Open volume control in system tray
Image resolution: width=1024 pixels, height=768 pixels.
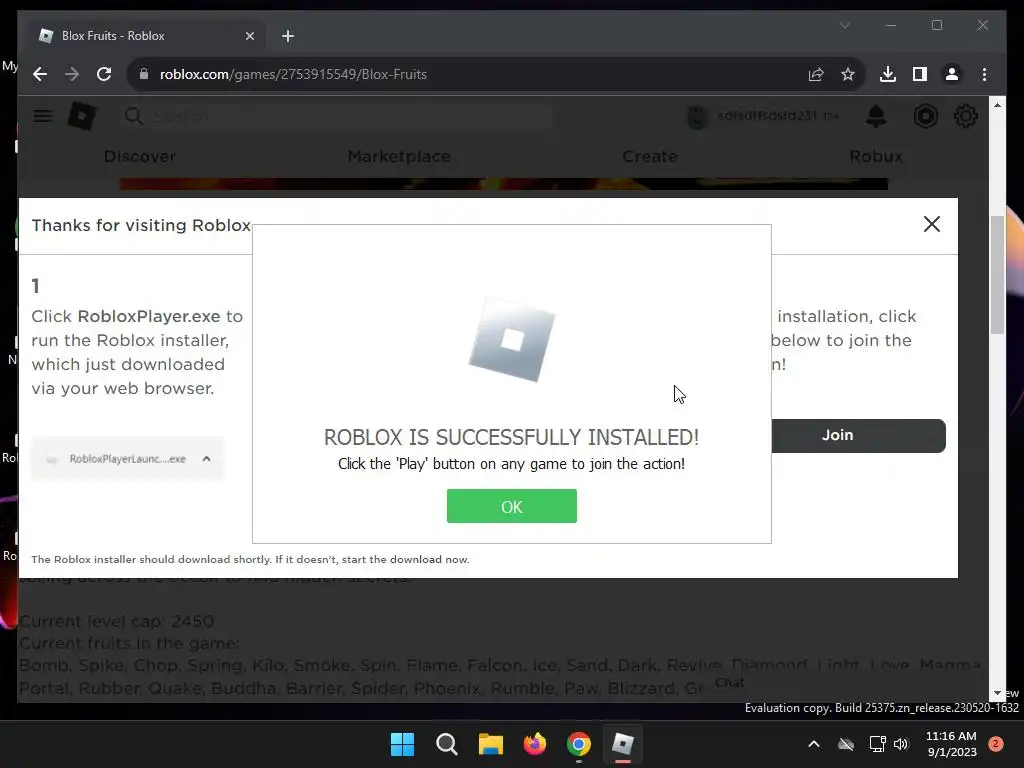(x=901, y=744)
